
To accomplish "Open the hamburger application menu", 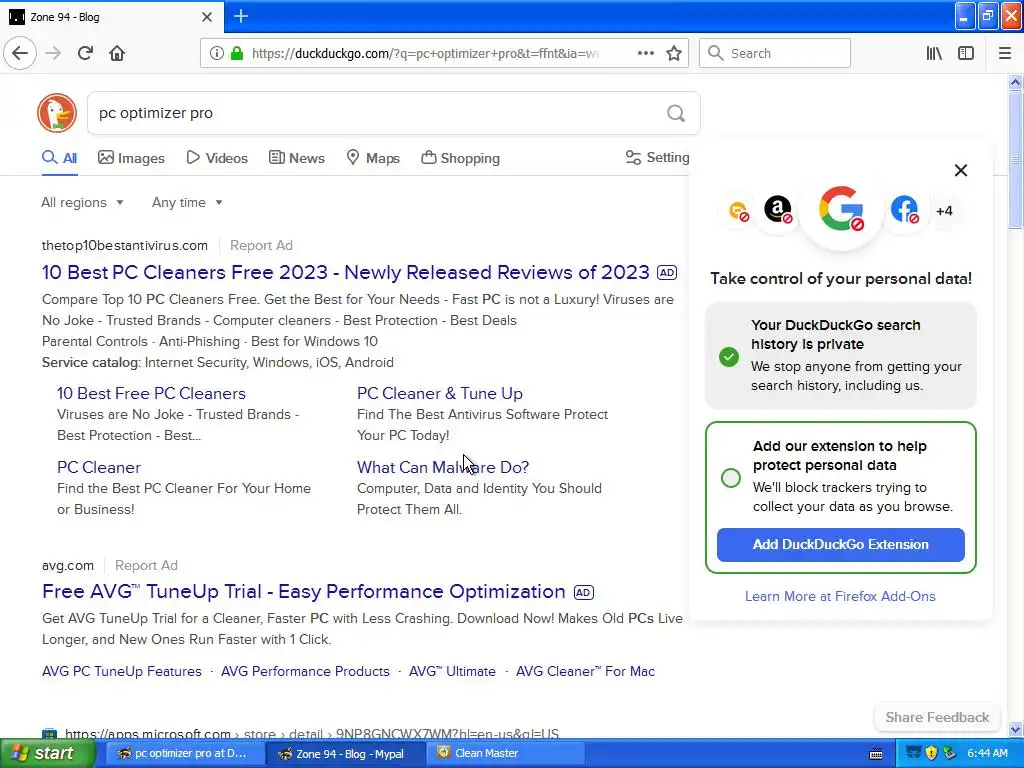I will click(1005, 53).
